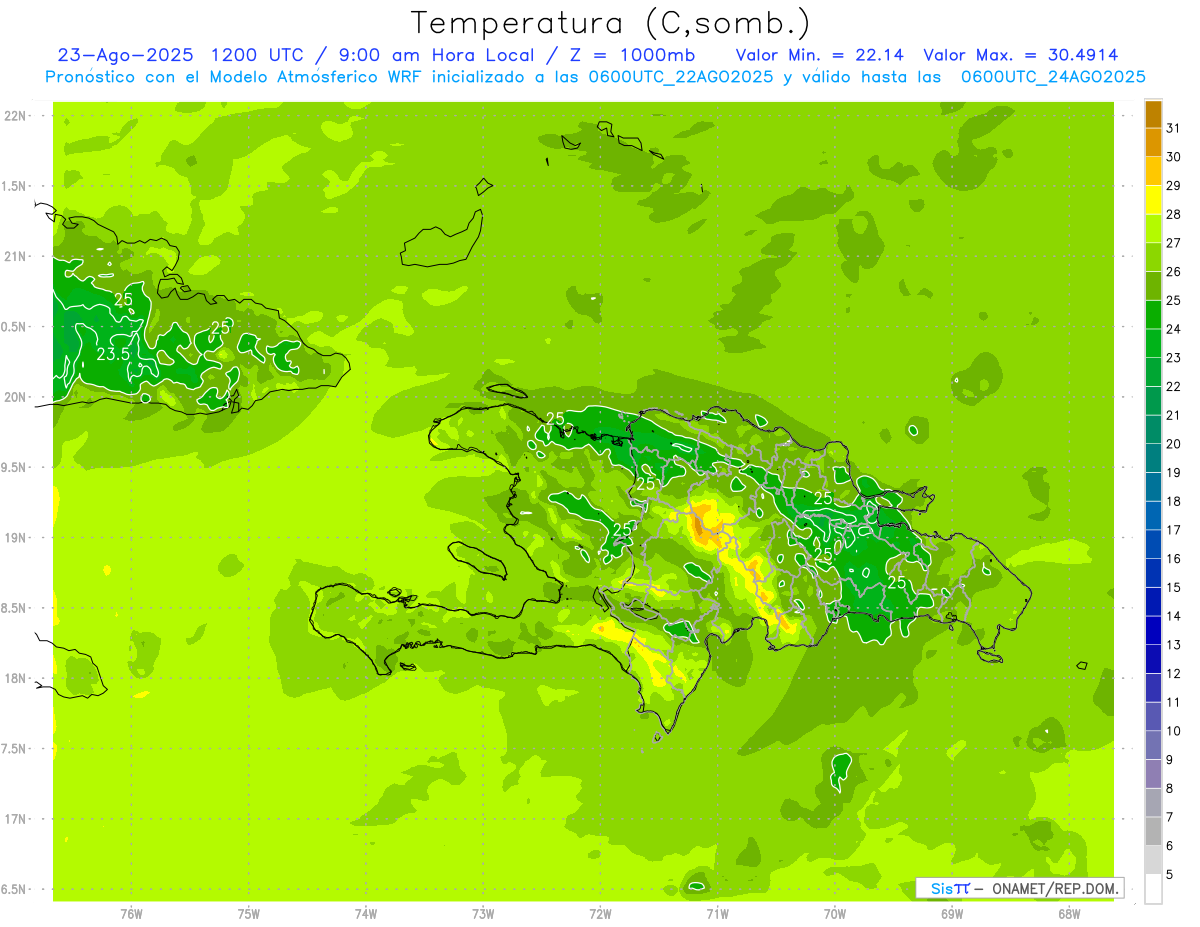
Task: Click the 72W longitude axis label
Action: 600,914
